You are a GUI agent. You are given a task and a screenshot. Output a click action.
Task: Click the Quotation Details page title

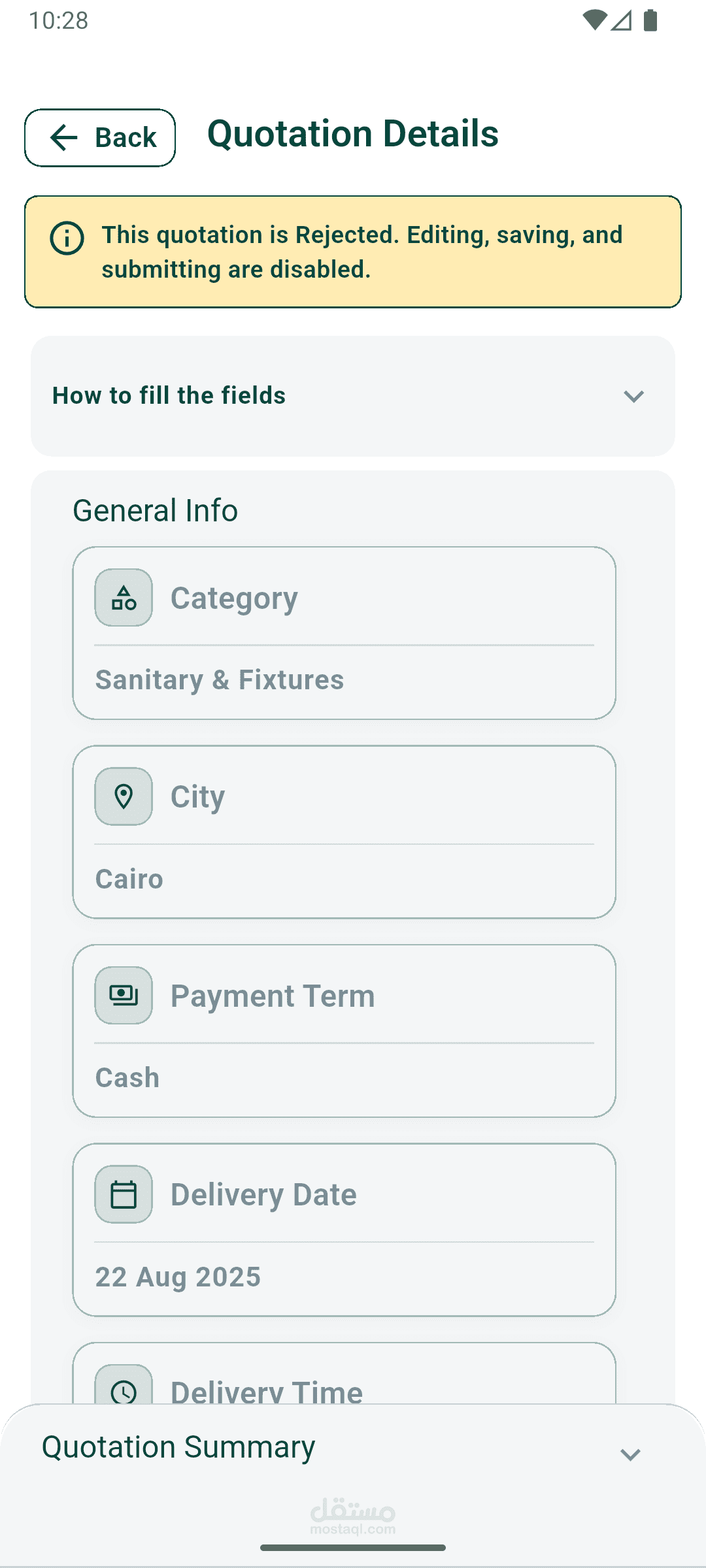353,134
